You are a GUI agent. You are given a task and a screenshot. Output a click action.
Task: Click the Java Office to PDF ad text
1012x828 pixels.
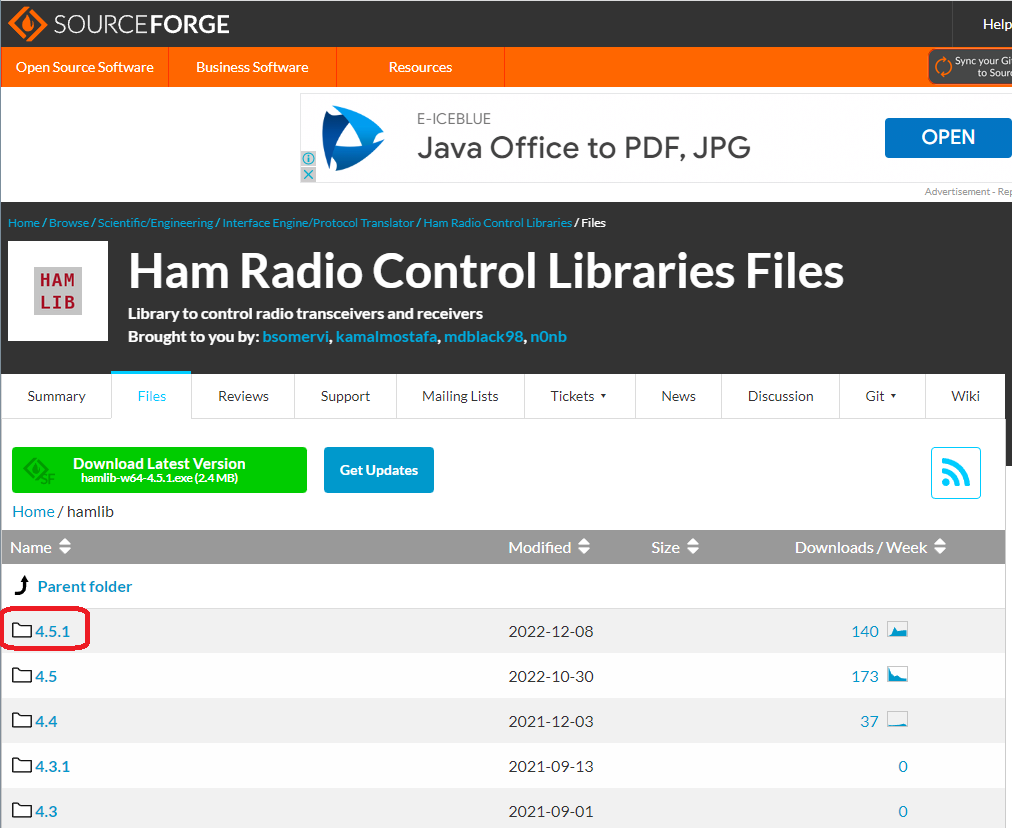pyautogui.click(x=583, y=148)
